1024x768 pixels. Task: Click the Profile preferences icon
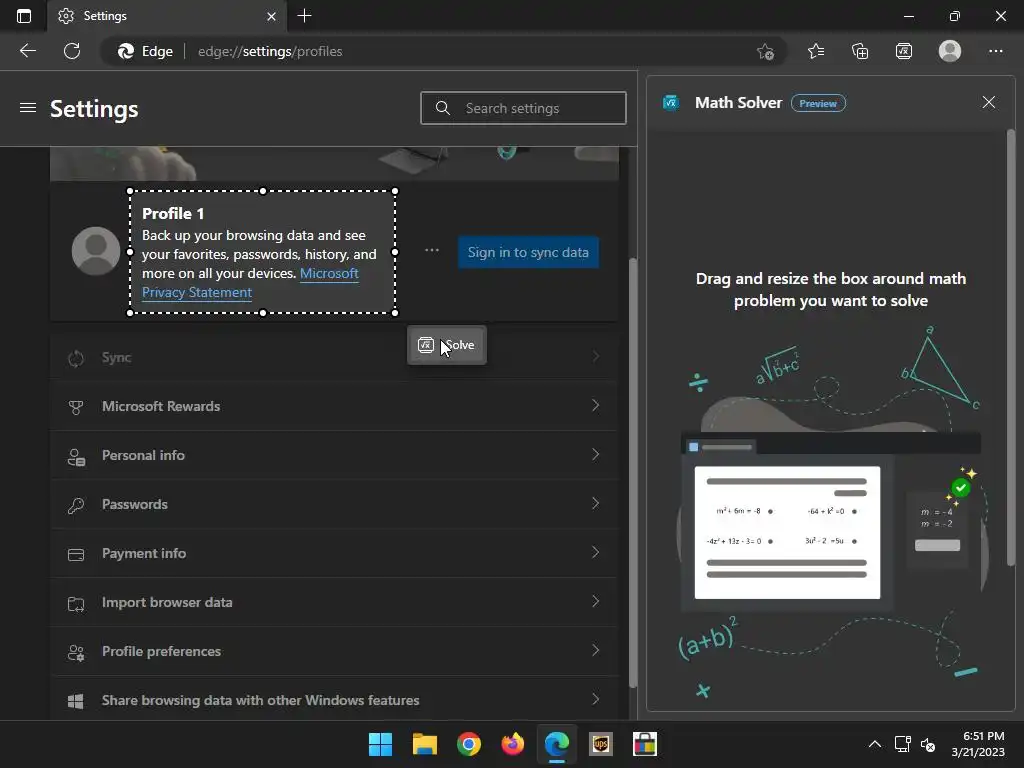click(76, 652)
